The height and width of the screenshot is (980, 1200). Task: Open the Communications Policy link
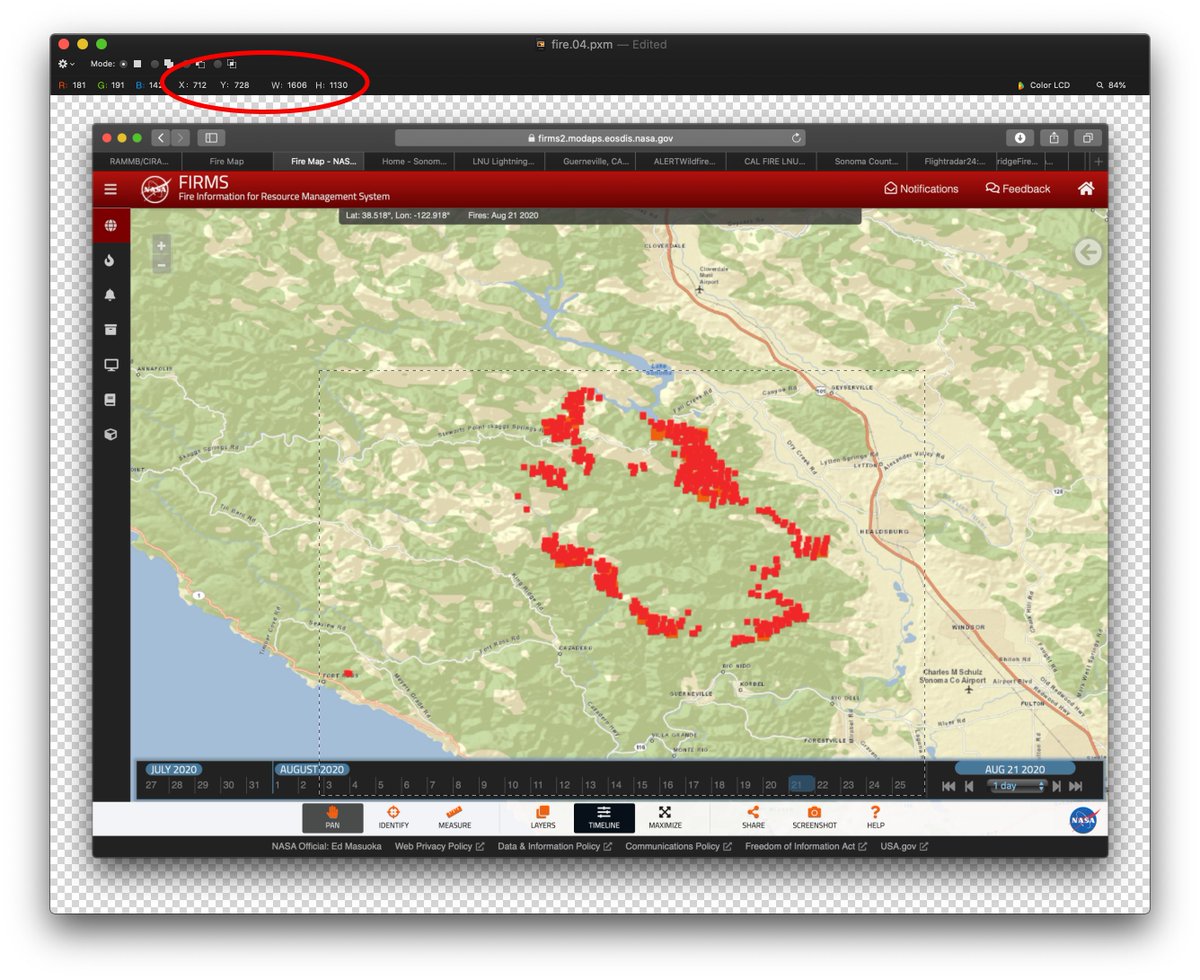pyautogui.click(x=678, y=847)
